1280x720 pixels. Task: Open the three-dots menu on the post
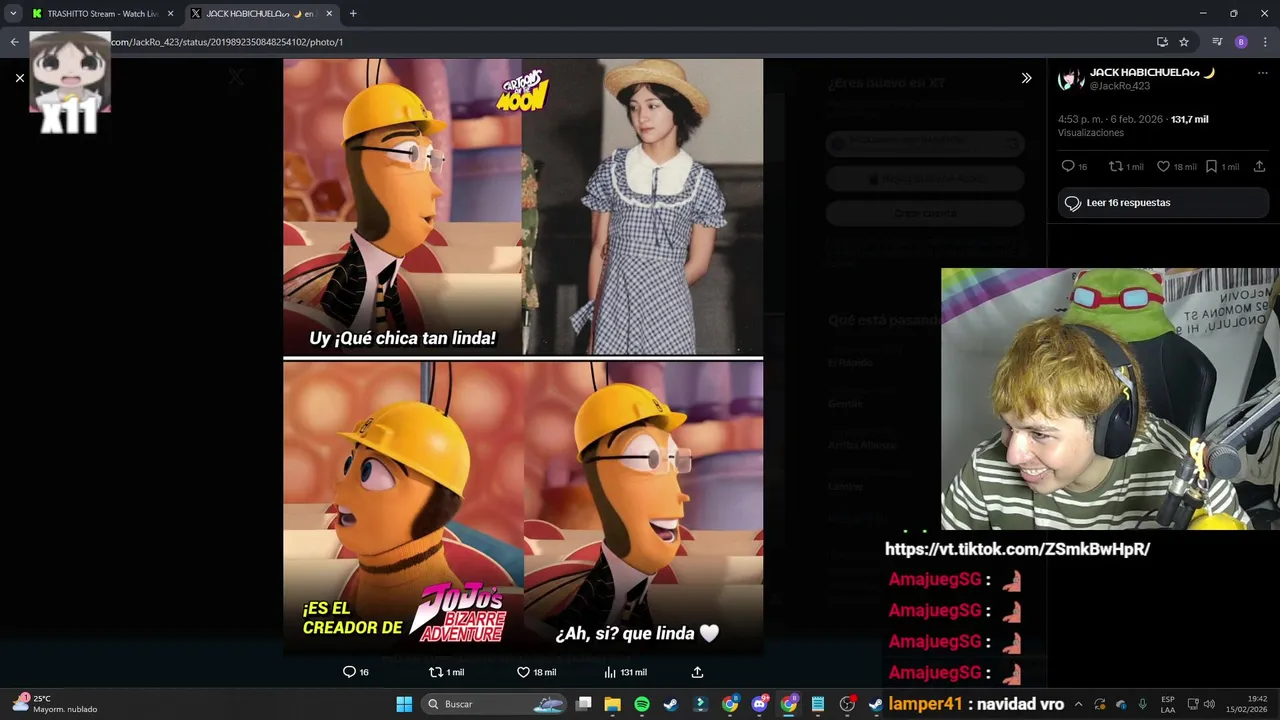tap(1264, 73)
